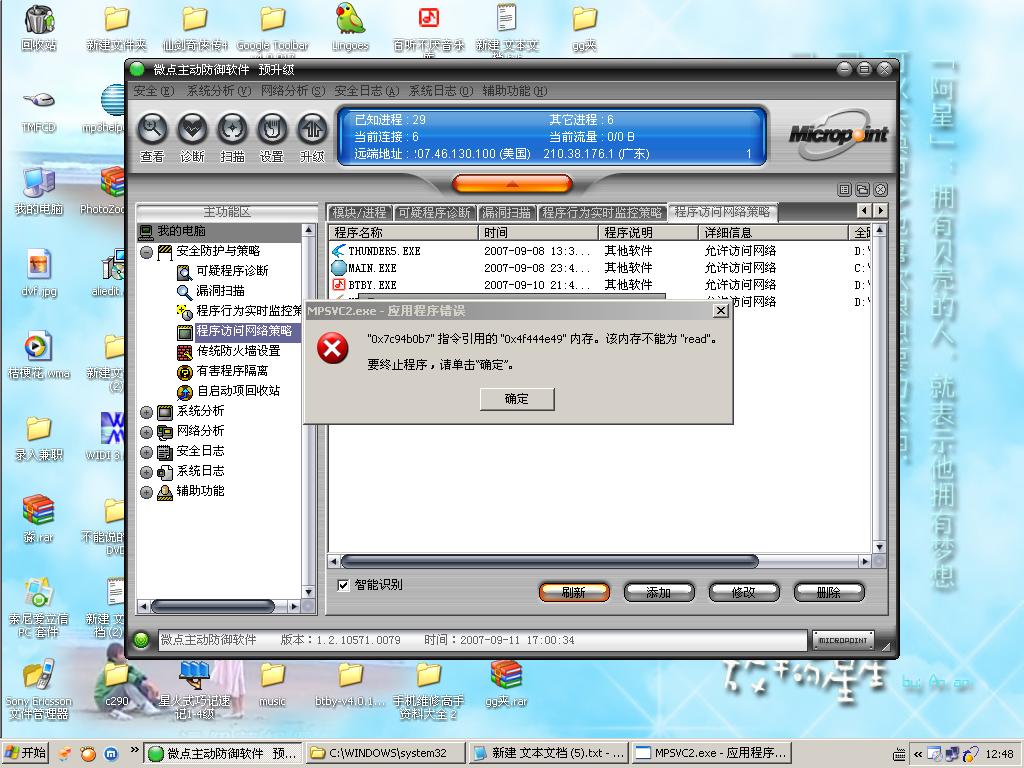
Task: Open the music desktop folder
Action: 272,683
